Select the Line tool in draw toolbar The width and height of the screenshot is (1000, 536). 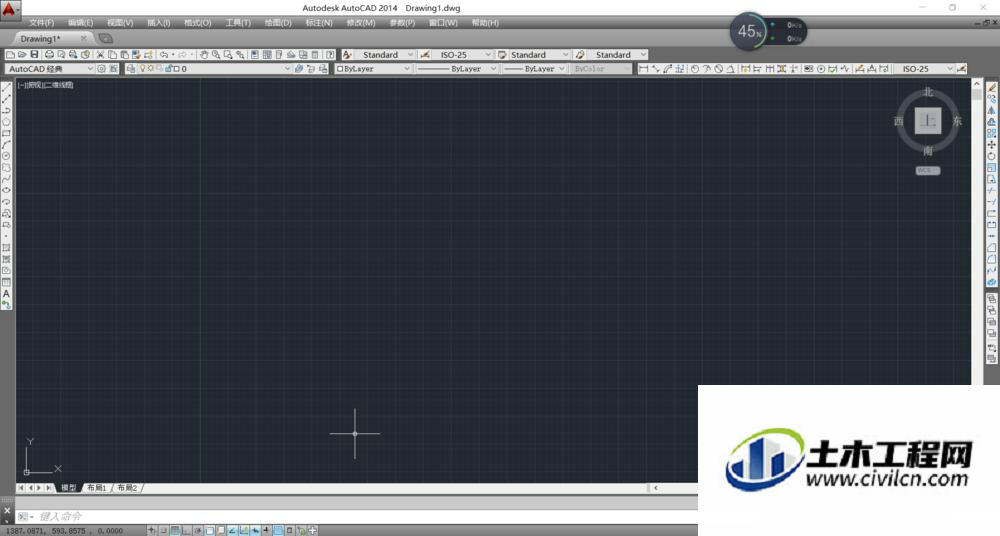click(x=6, y=87)
